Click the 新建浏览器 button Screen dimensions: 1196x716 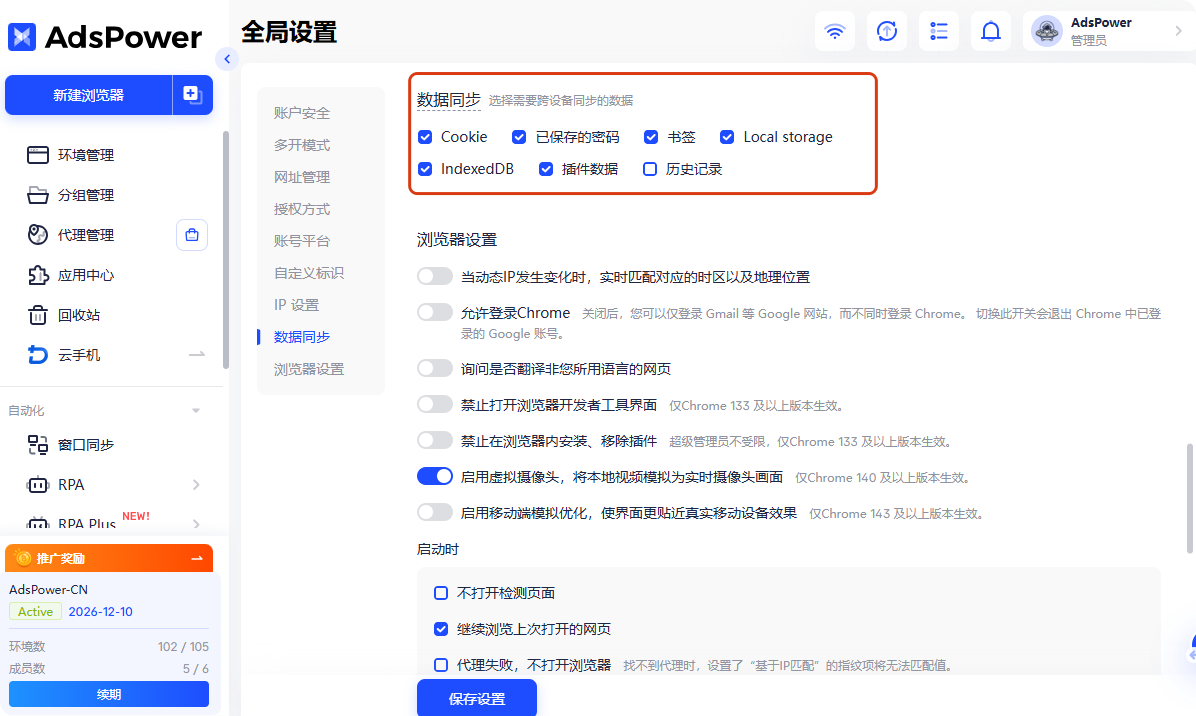[88, 95]
